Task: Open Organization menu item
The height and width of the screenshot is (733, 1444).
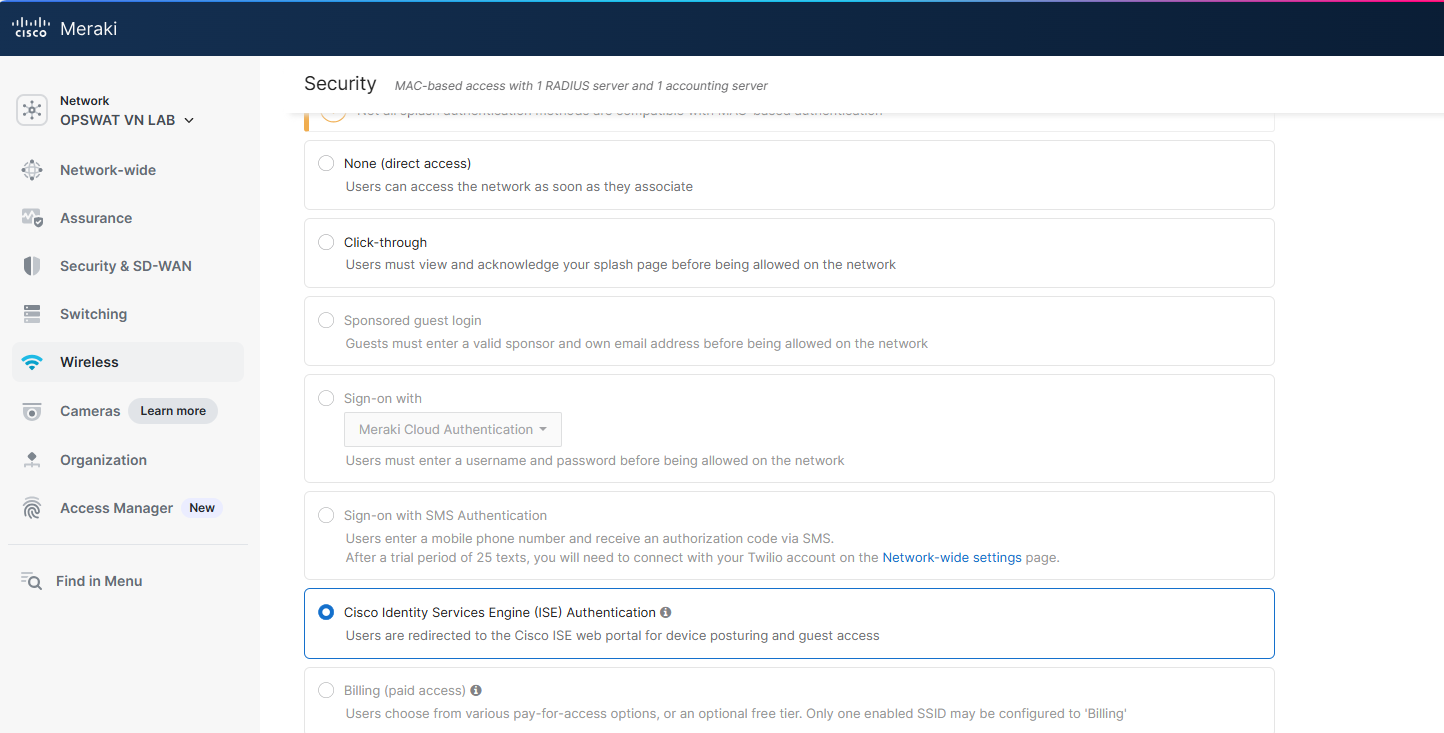Action: [x=128, y=460]
